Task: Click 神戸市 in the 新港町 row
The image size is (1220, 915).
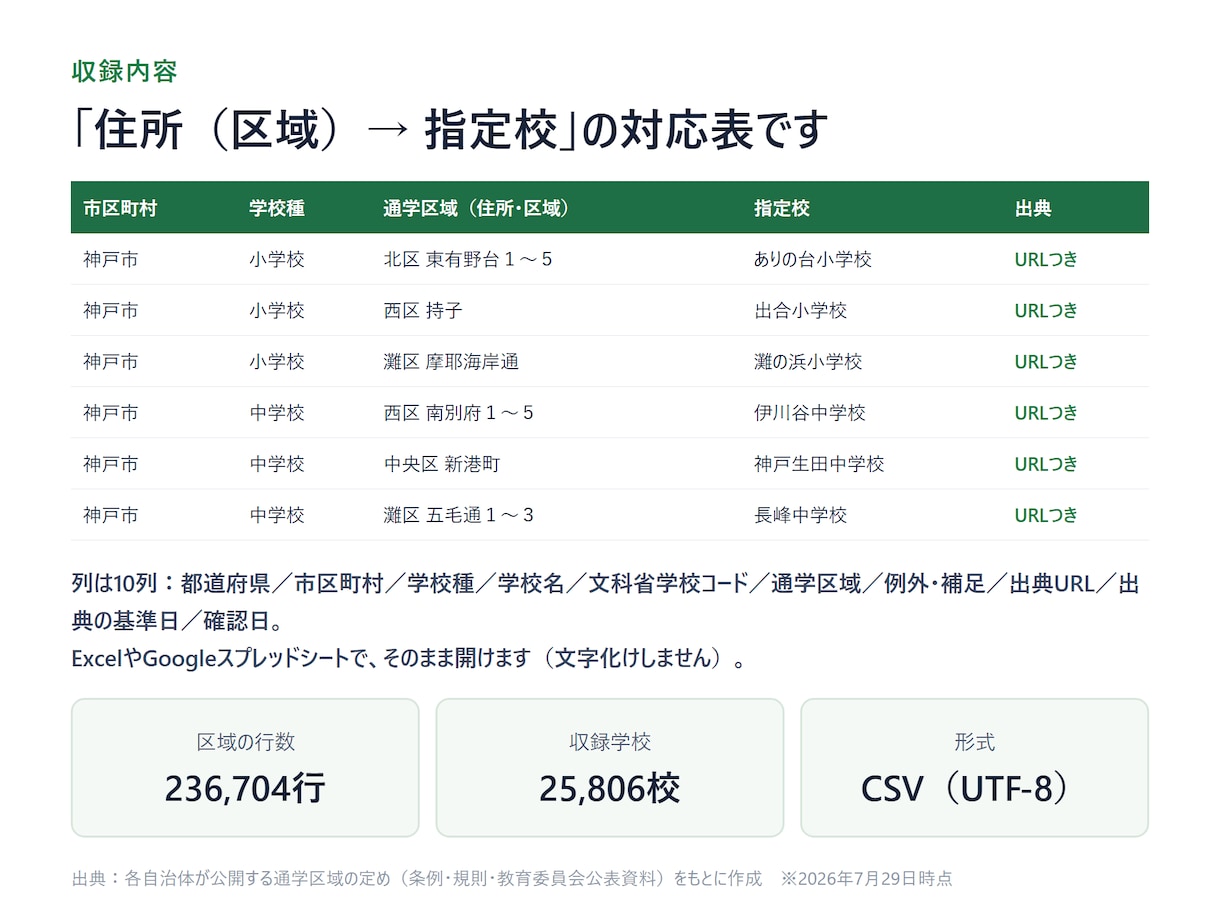Action: click(x=111, y=463)
